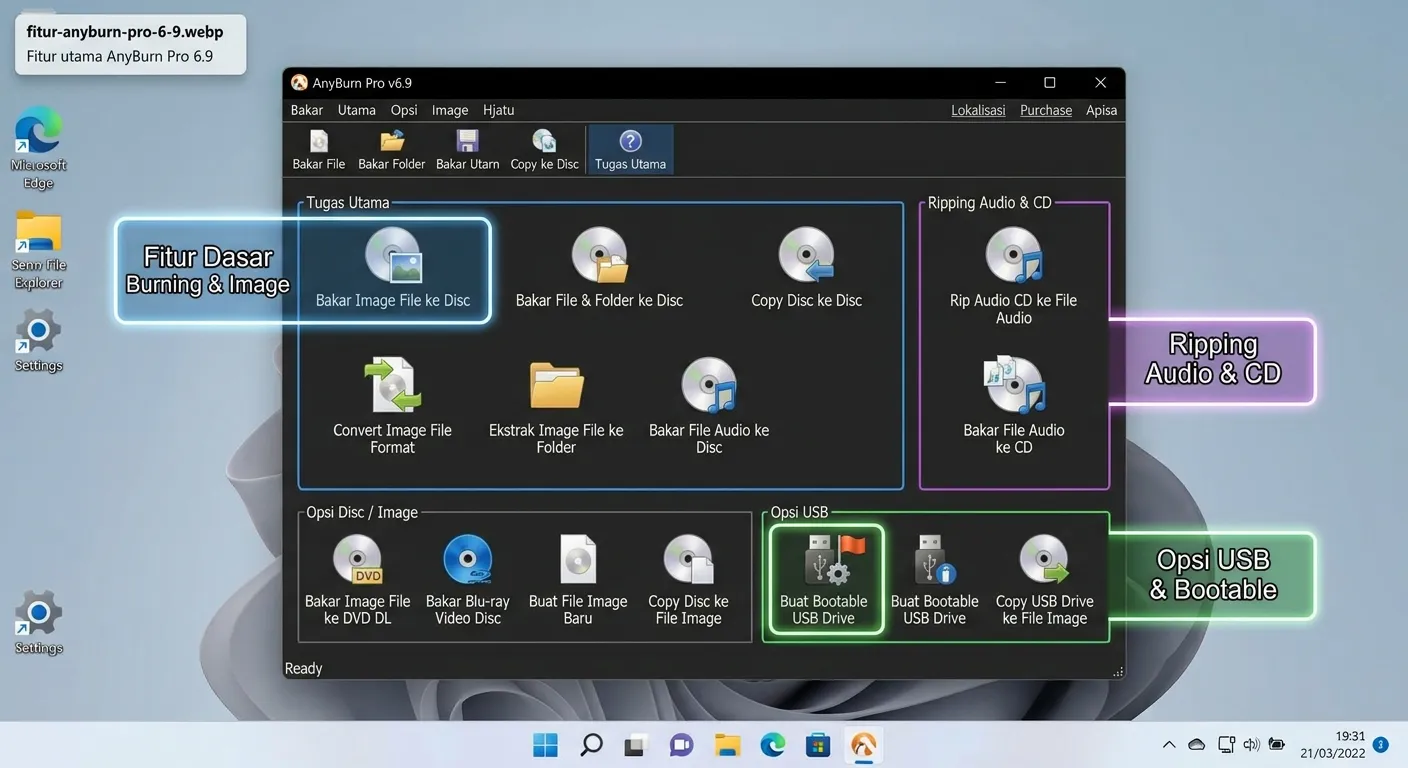Open File Explorer on taskbar
Viewport: 1408px width, 768px height.
727,745
